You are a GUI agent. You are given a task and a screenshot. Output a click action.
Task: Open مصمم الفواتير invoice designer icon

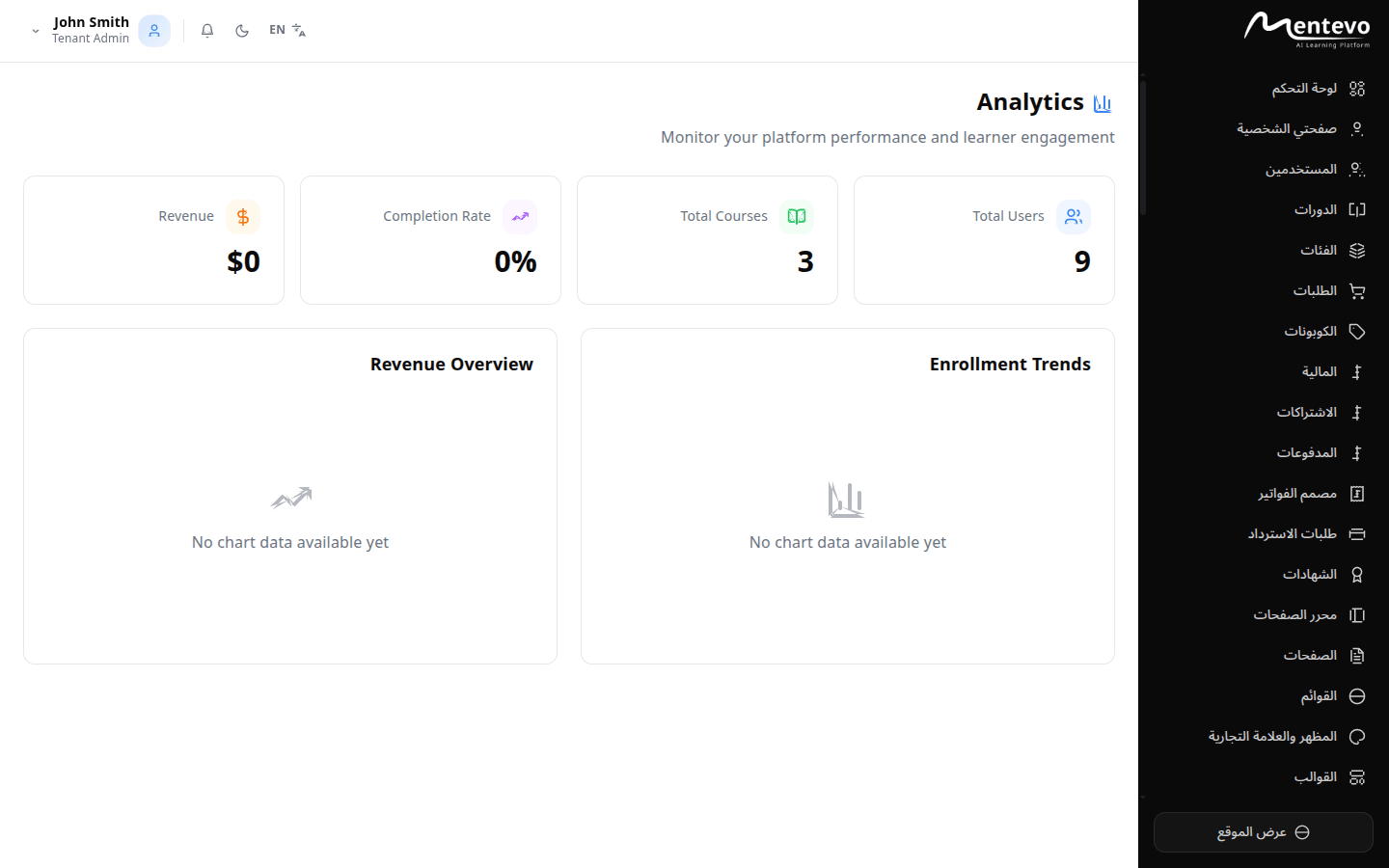tap(1357, 493)
